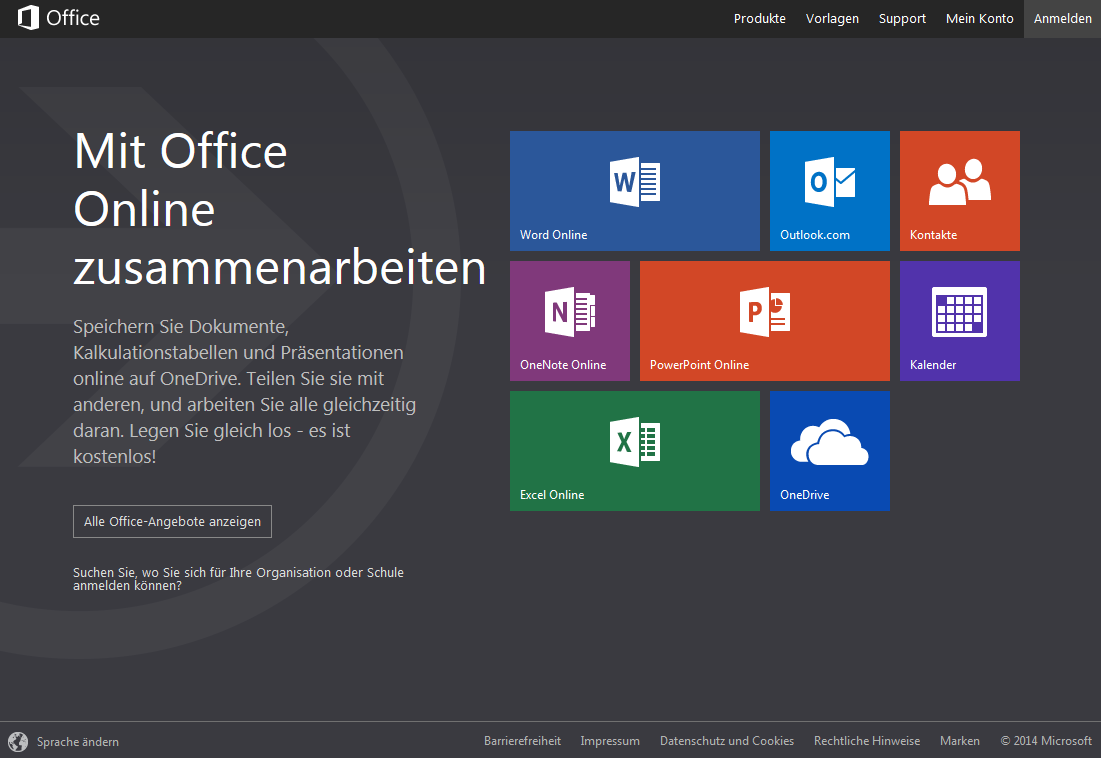The image size is (1101, 758).
Task: Open the OneDrive cloud icon
Action: point(830,442)
